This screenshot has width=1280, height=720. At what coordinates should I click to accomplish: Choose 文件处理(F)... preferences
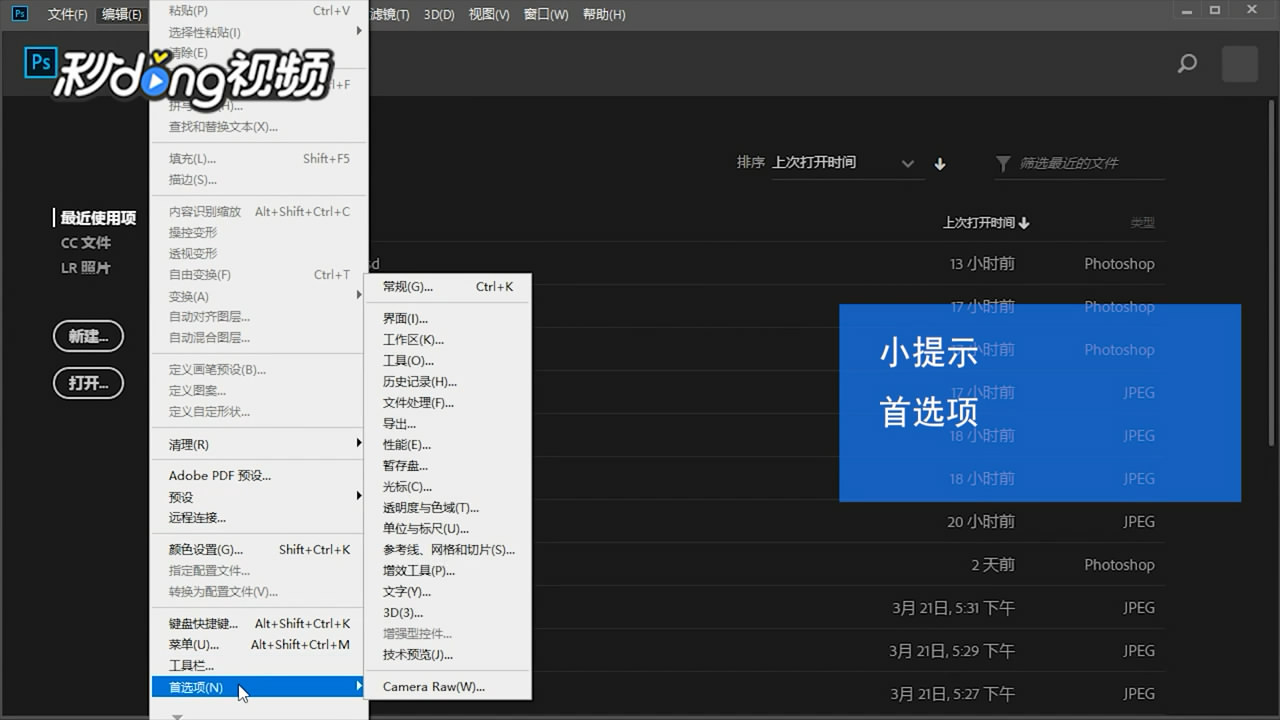tap(447, 403)
